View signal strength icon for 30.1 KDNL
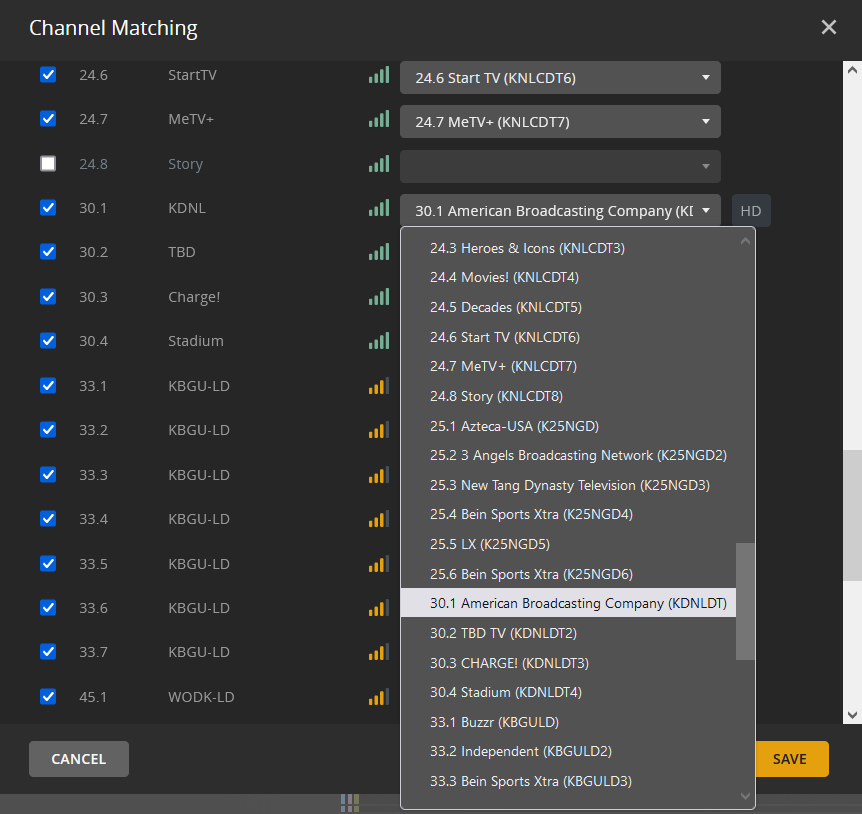The height and width of the screenshot is (814, 862). point(379,207)
